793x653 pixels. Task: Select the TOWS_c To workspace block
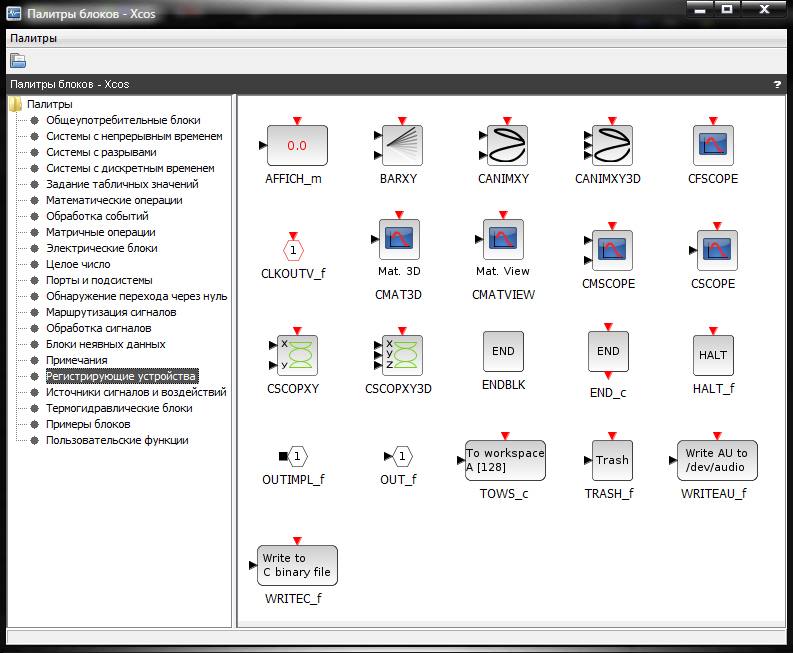(x=505, y=460)
